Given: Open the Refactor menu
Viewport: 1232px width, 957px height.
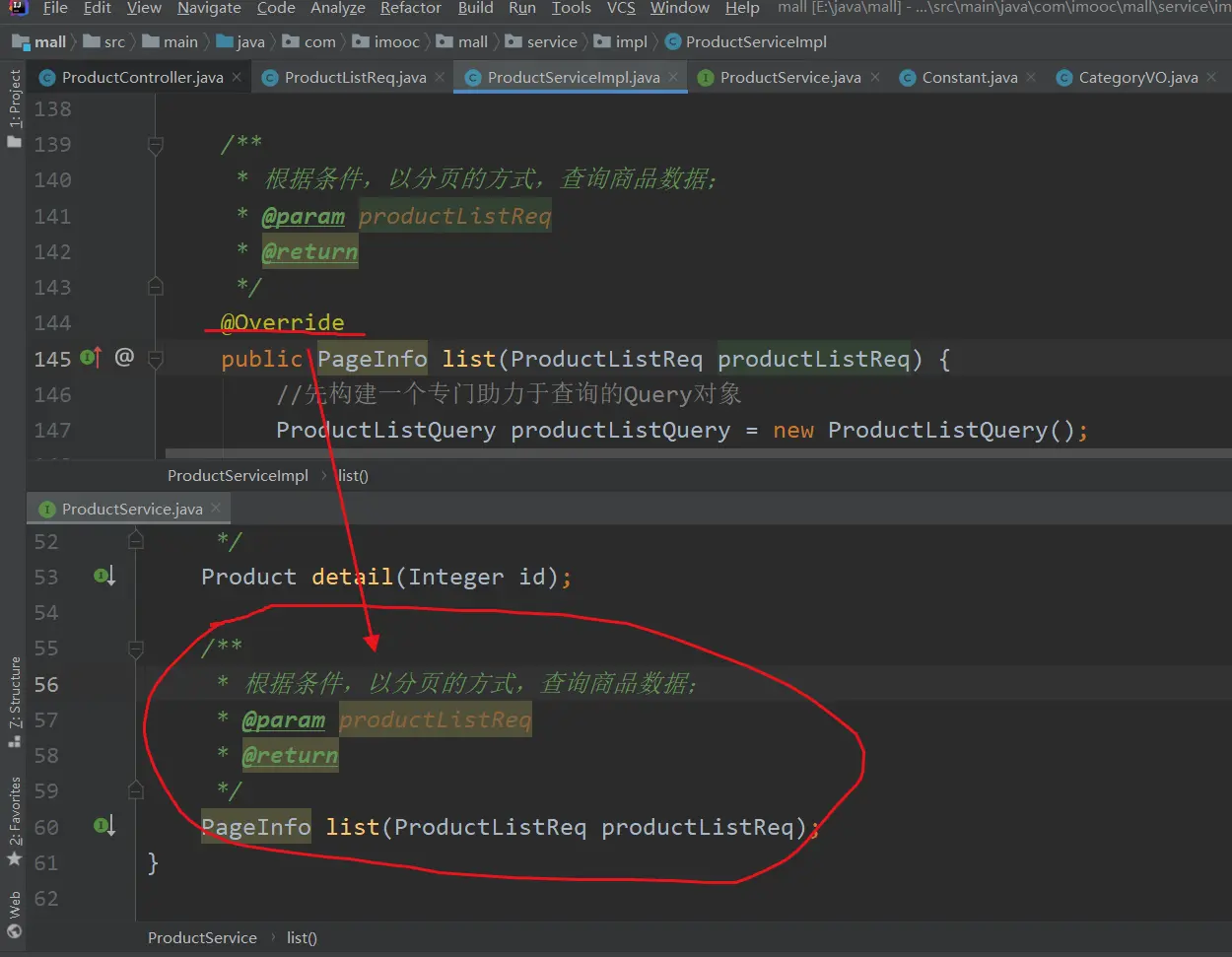Looking at the screenshot, I should 410,8.
